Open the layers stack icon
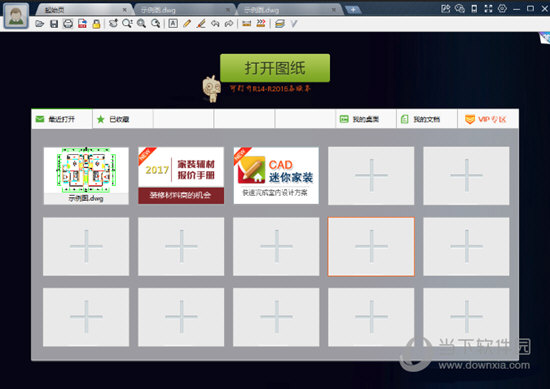 coord(280,24)
